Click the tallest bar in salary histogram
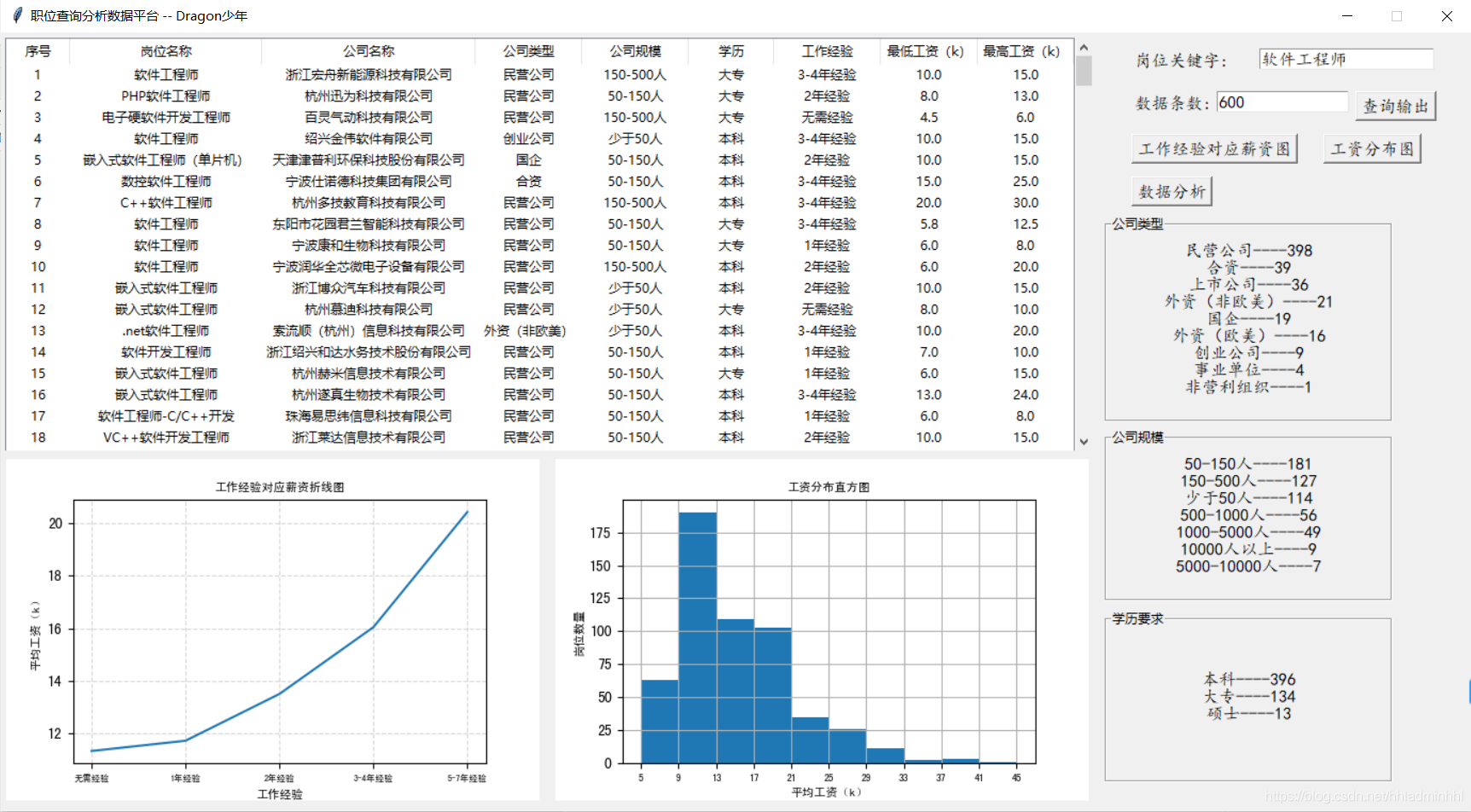Screen dimensions: 1471x812 tap(697, 638)
